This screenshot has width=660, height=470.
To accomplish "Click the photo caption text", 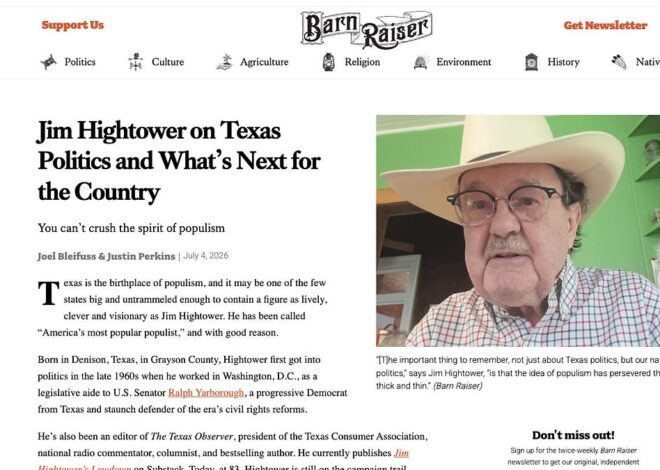I will 518,373.
